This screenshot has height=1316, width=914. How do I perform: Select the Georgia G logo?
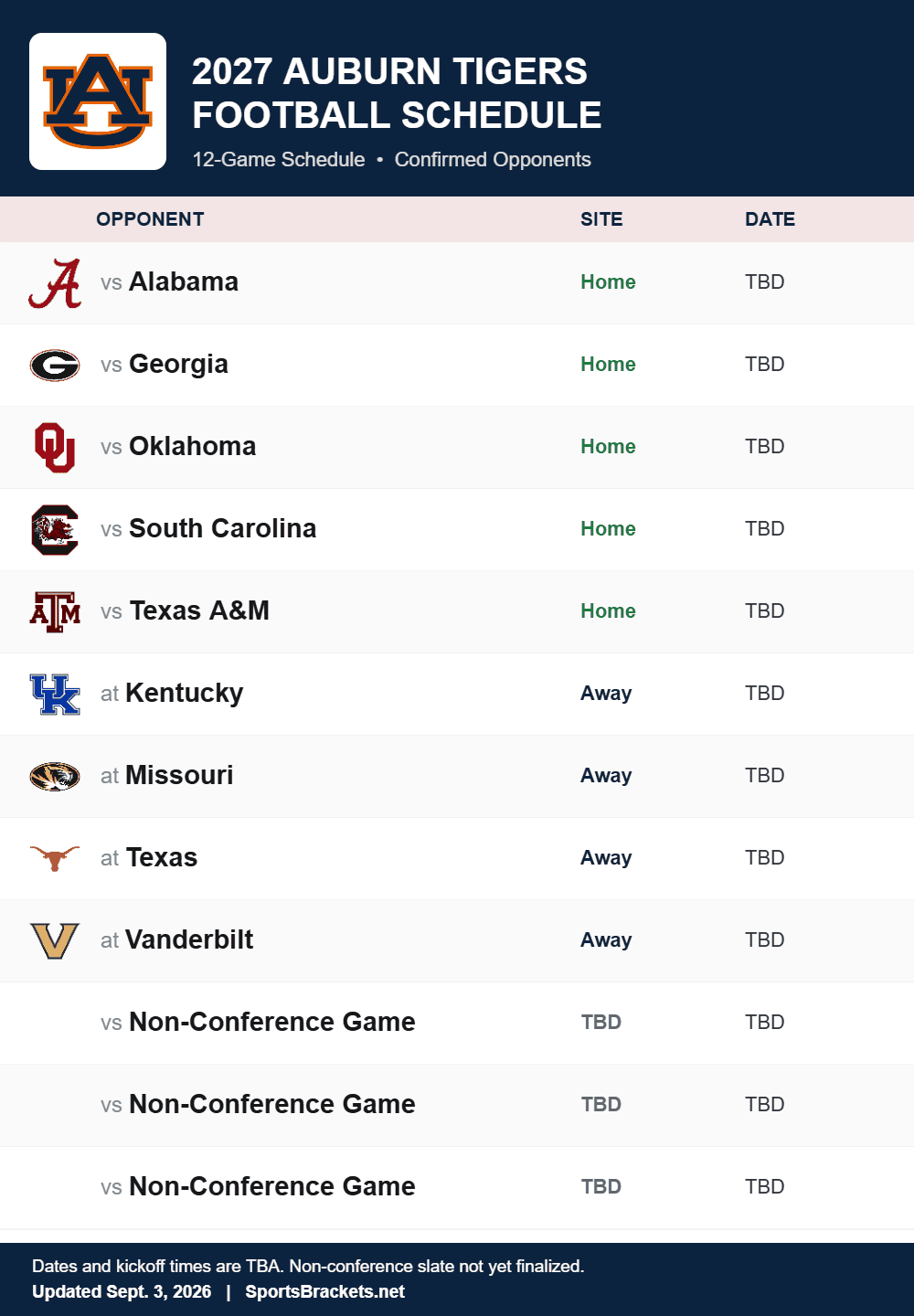(x=55, y=366)
